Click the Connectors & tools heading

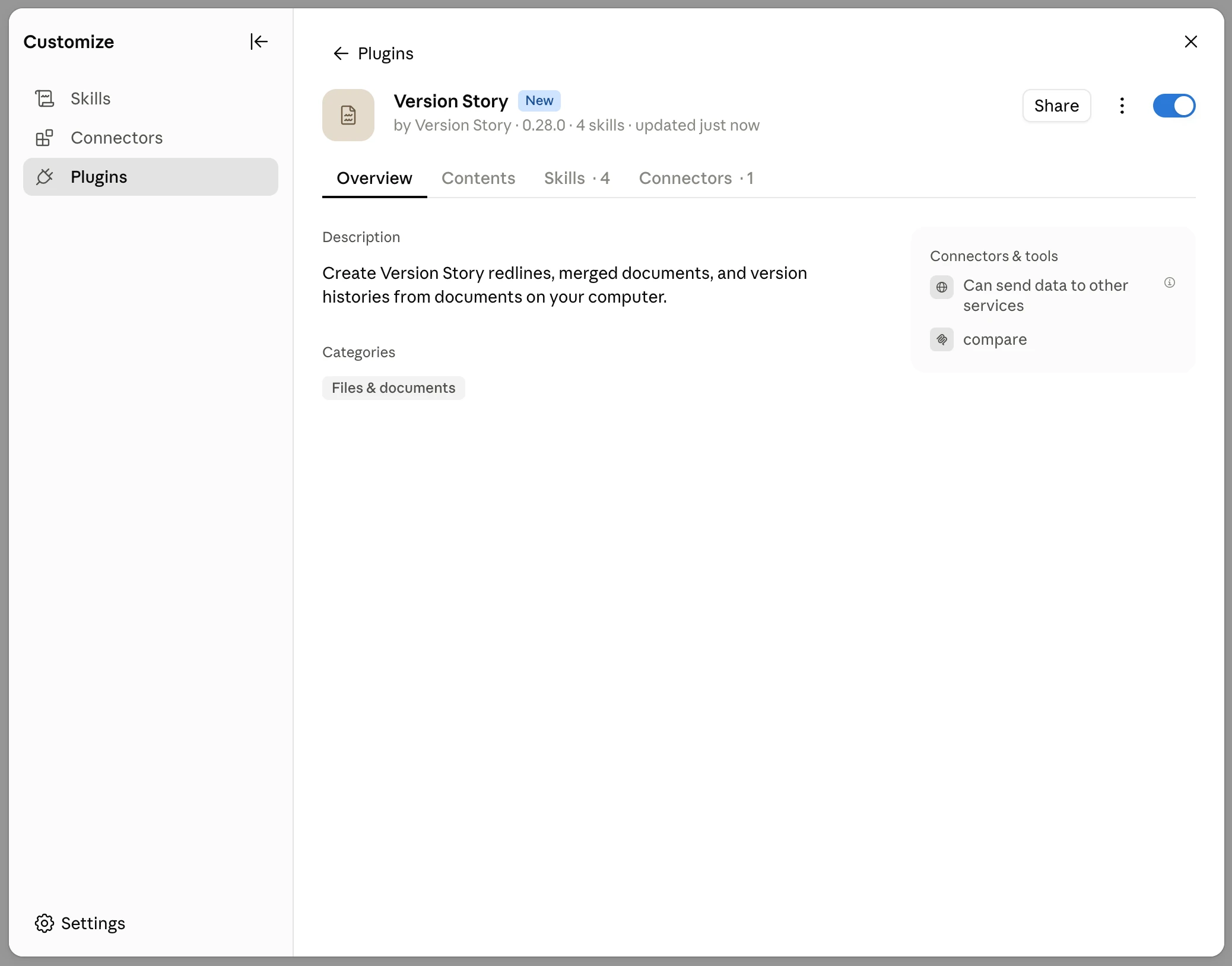(994, 256)
